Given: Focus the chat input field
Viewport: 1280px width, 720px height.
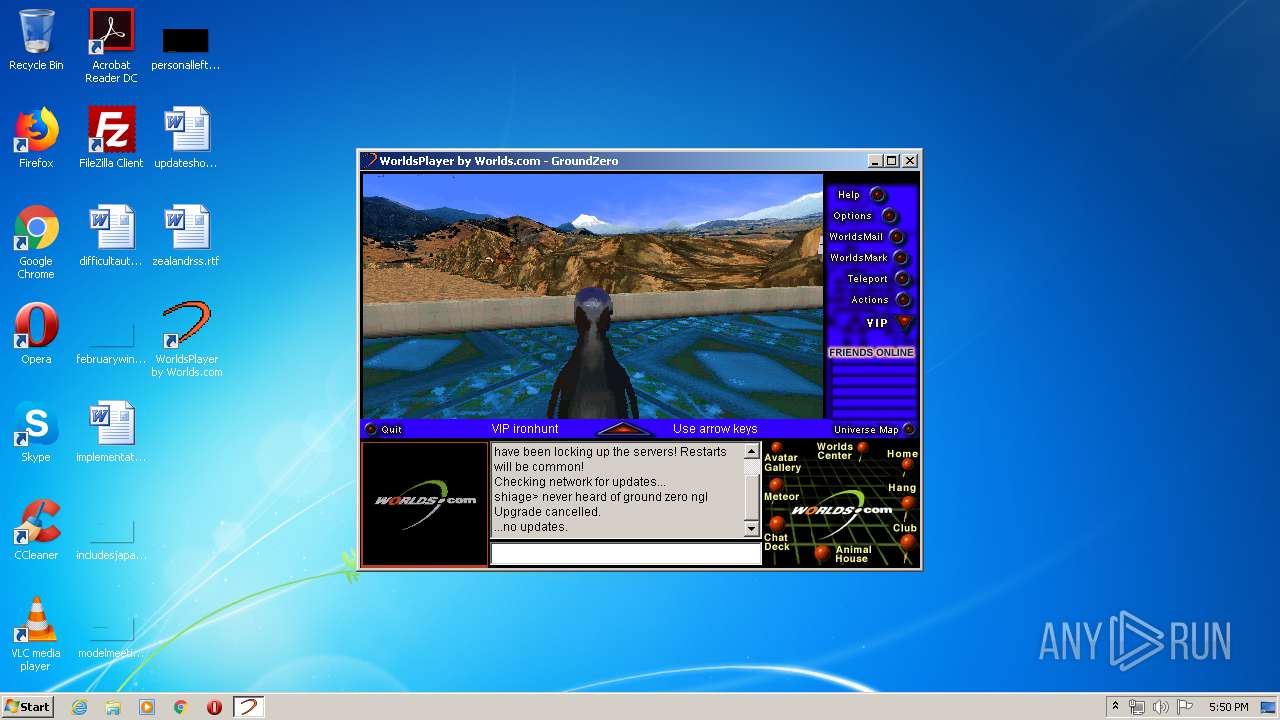Looking at the screenshot, I should coord(626,554).
